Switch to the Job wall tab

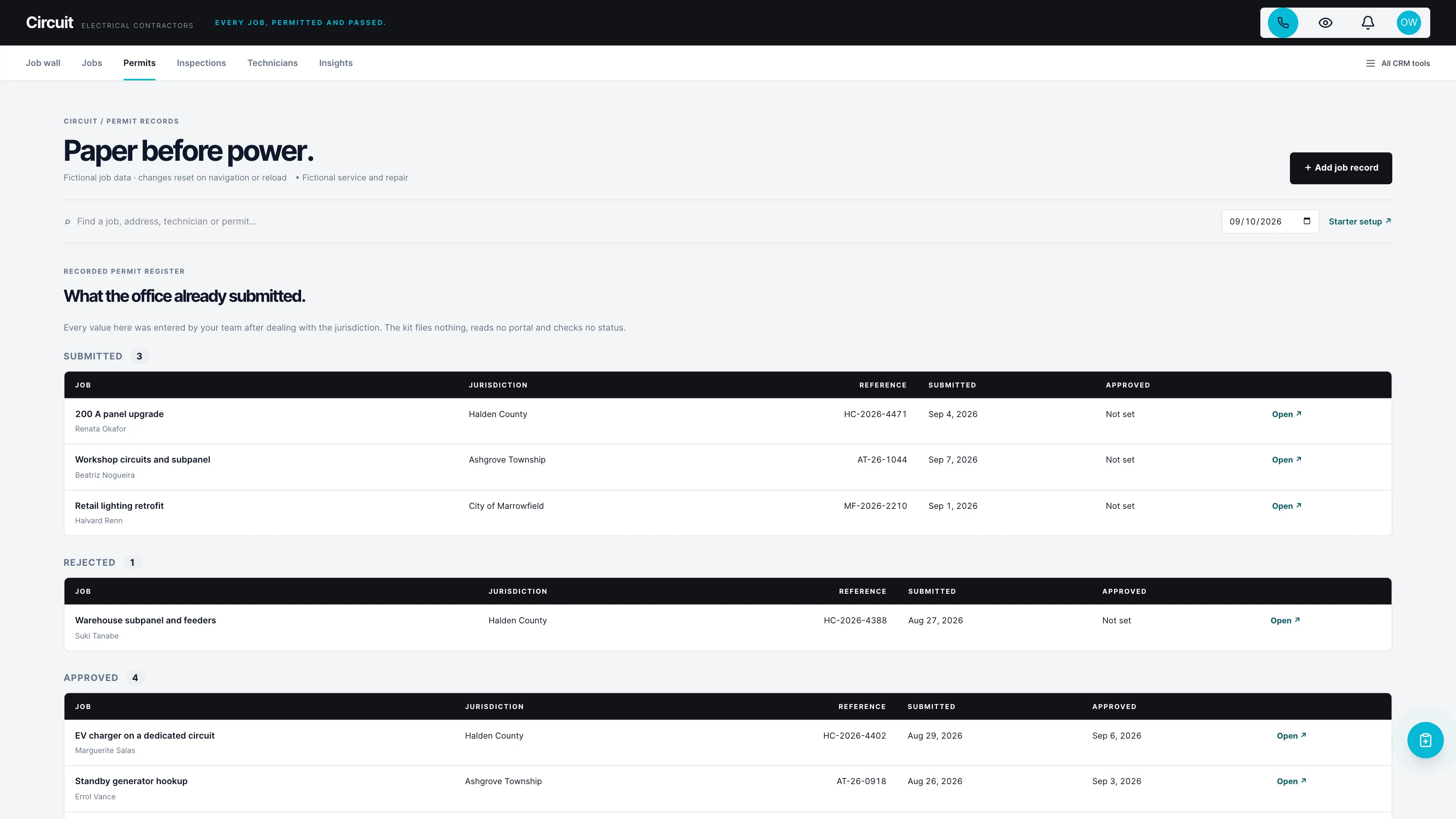pyautogui.click(x=43, y=63)
